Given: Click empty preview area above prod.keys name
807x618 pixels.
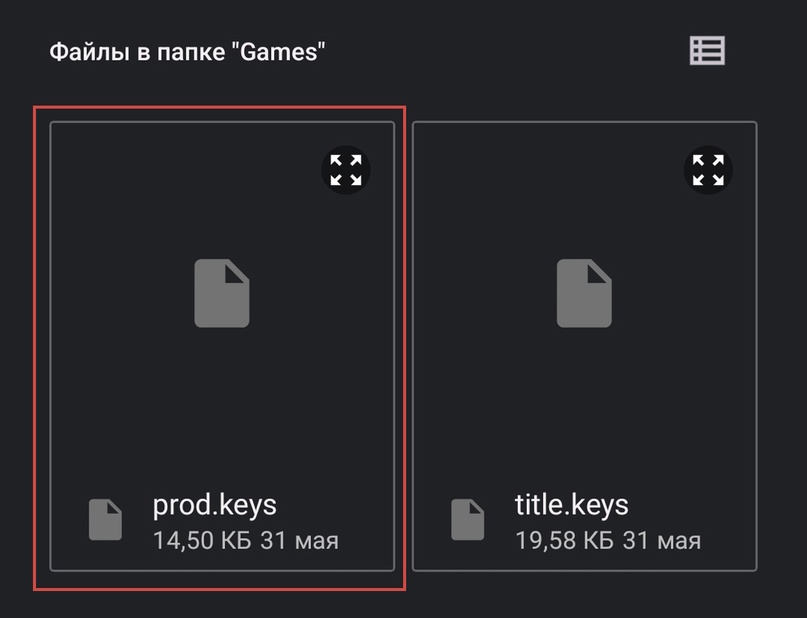Looking at the screenshot, I should [x=221, y=410].
